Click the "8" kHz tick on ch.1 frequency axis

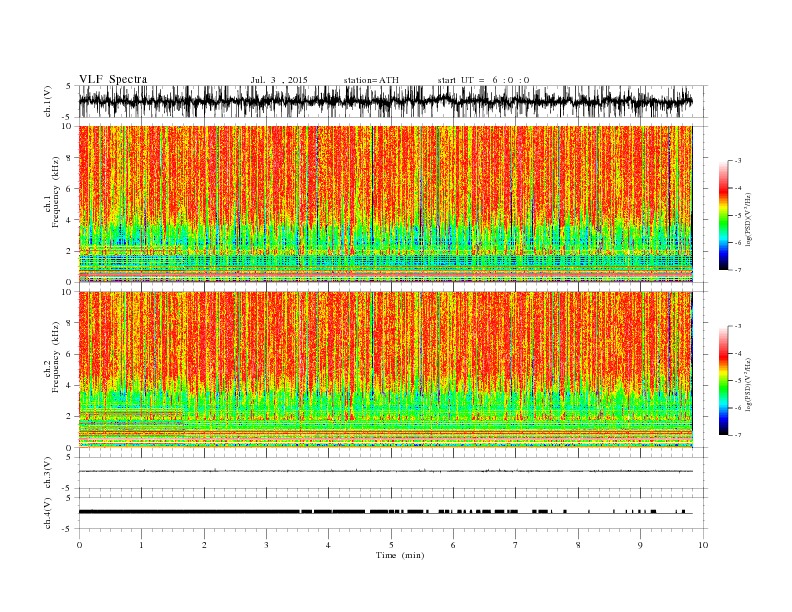pyautogui.click(x=70, y=158)
